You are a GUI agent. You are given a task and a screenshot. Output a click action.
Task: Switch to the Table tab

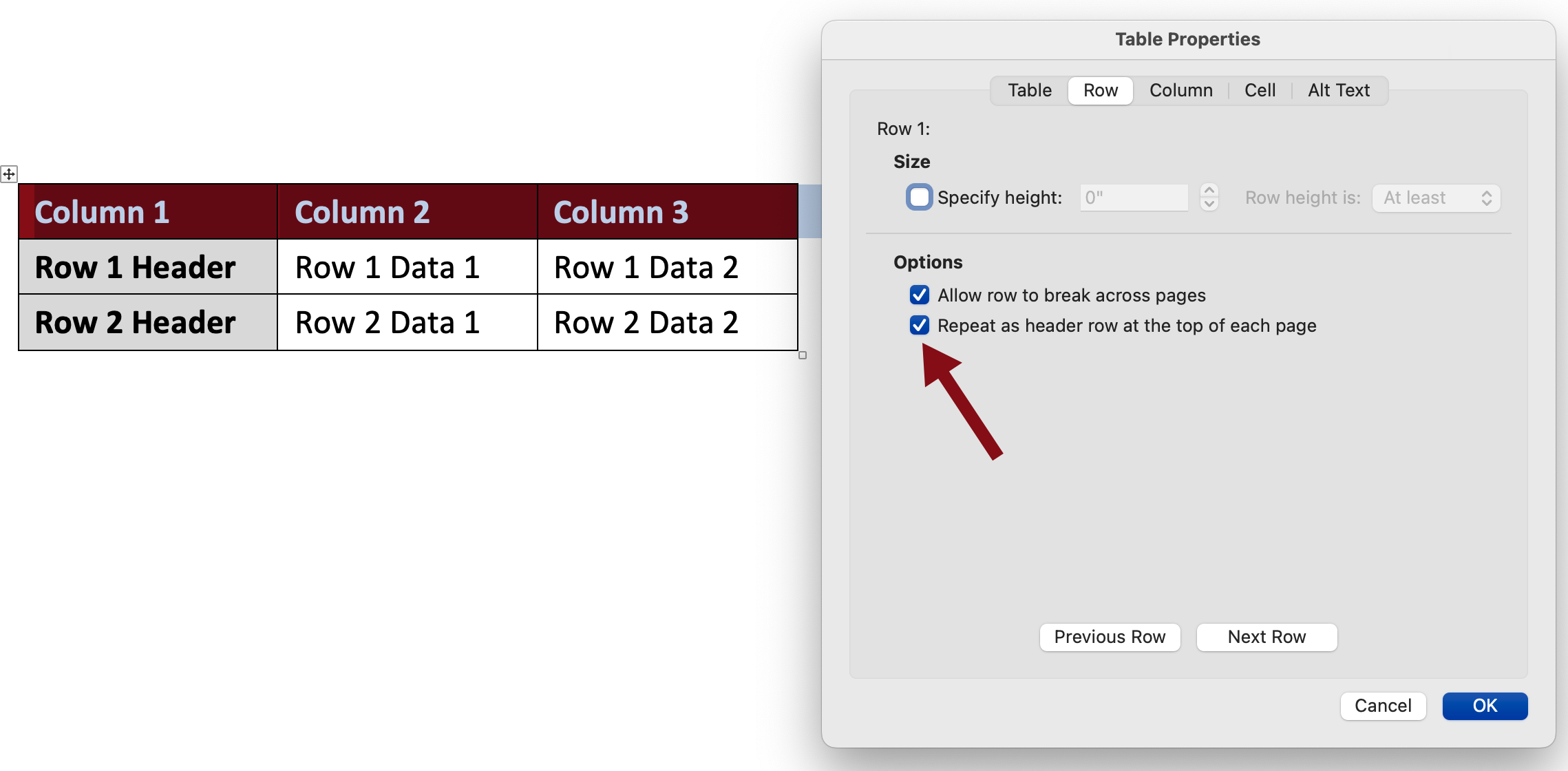[x=1031, y=89]
